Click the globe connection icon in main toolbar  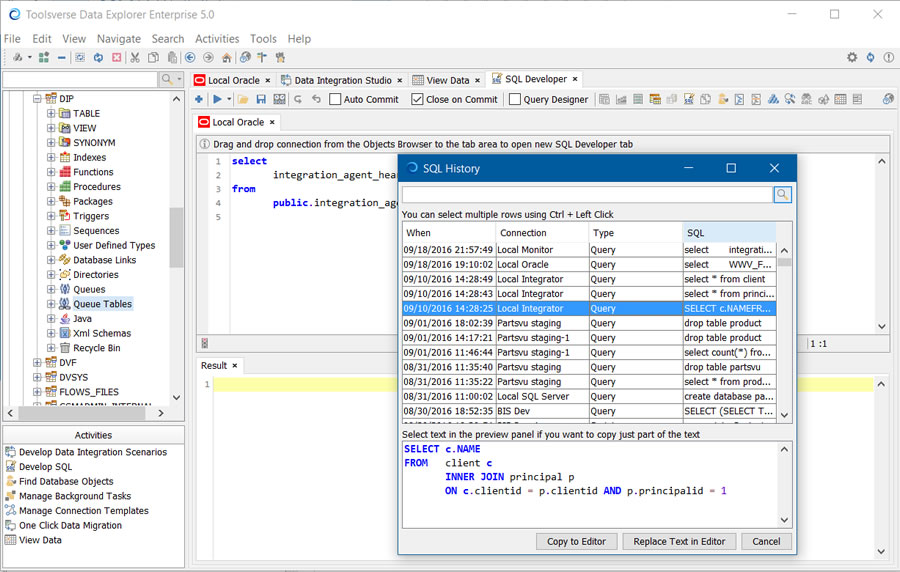pyautogui.click(x=245, y=57)
